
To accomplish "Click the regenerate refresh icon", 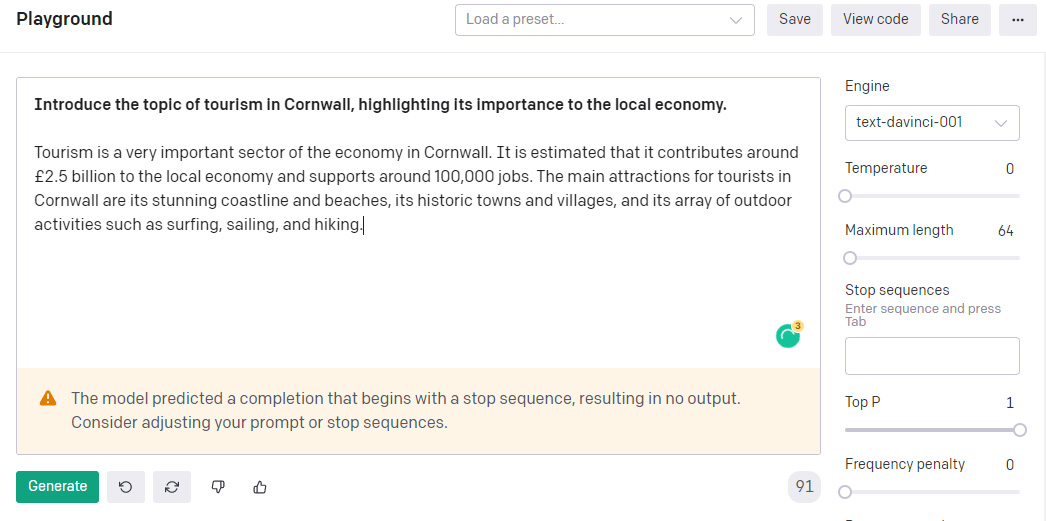I will 172,487.
